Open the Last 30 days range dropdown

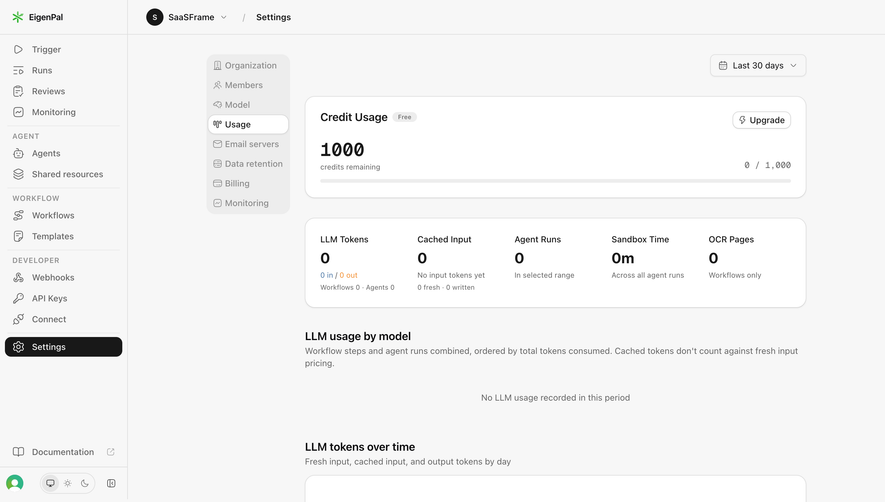tap(758, 66)
